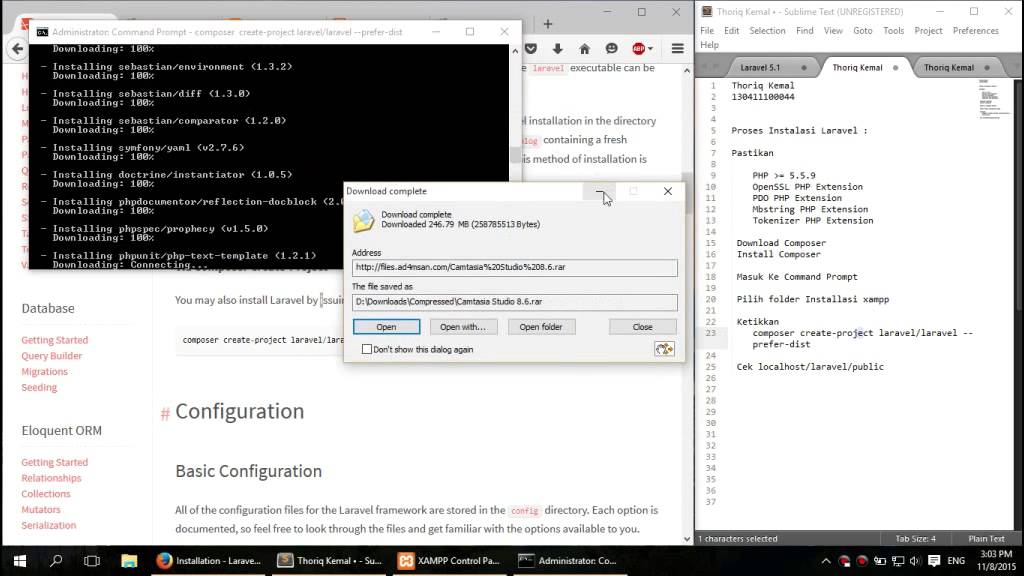
Task: Click the "The file saved as" path field
Action: (515, 302)
